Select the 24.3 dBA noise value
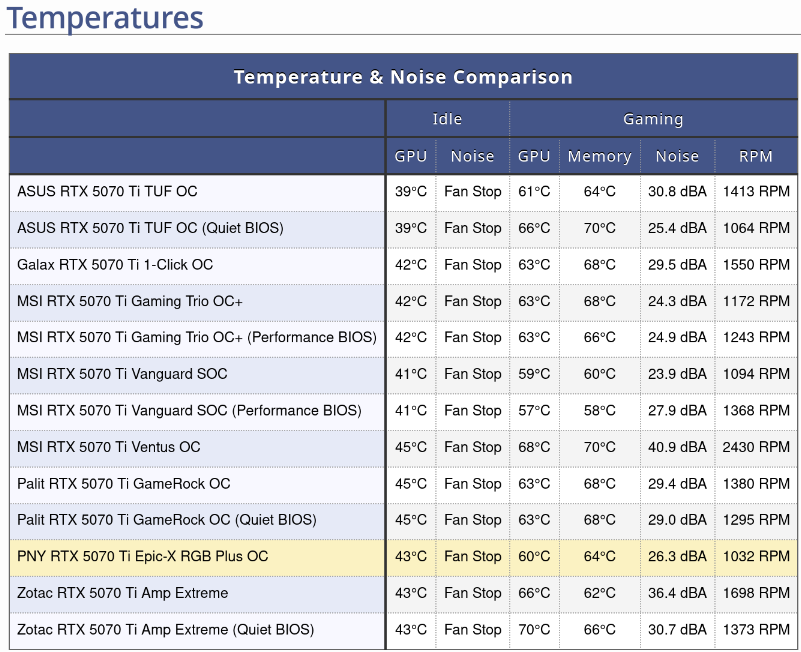Viewport: 801px width, 652px height. [677, 301]
